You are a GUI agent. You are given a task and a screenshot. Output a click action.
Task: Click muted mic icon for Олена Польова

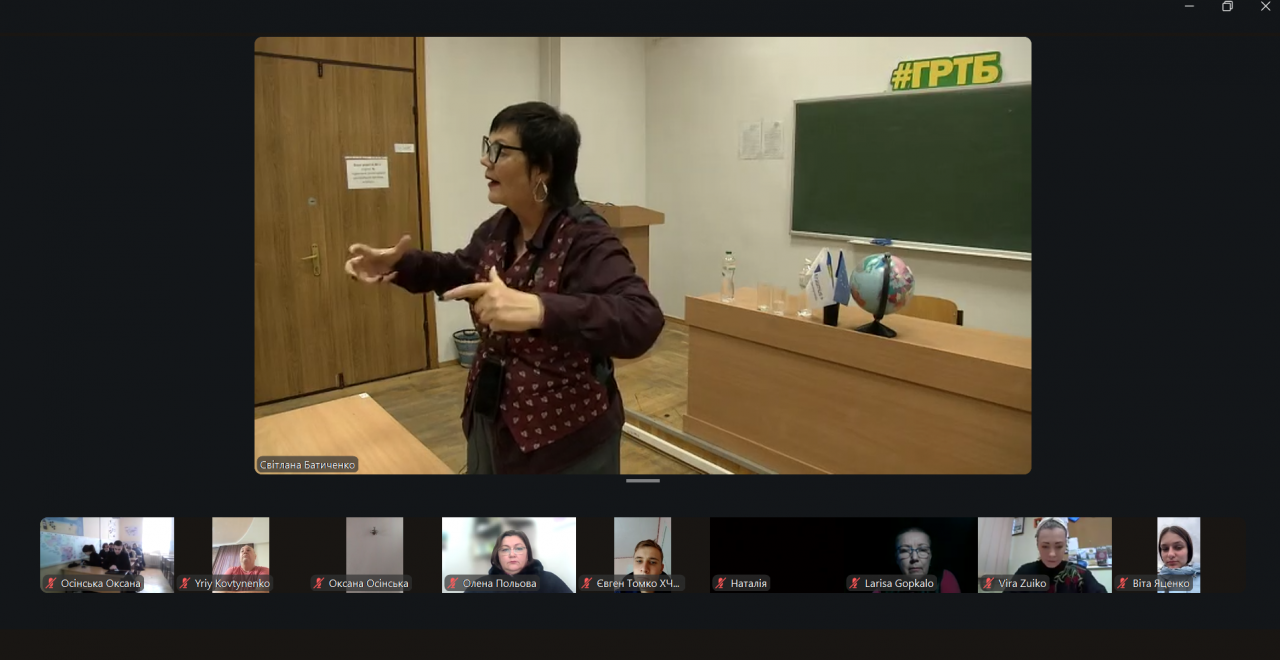(453, 584)
